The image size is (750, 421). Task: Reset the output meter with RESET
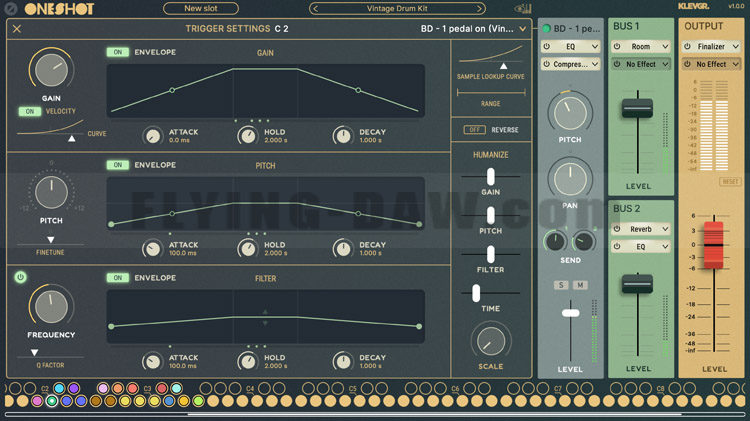[x=730, y=182]
